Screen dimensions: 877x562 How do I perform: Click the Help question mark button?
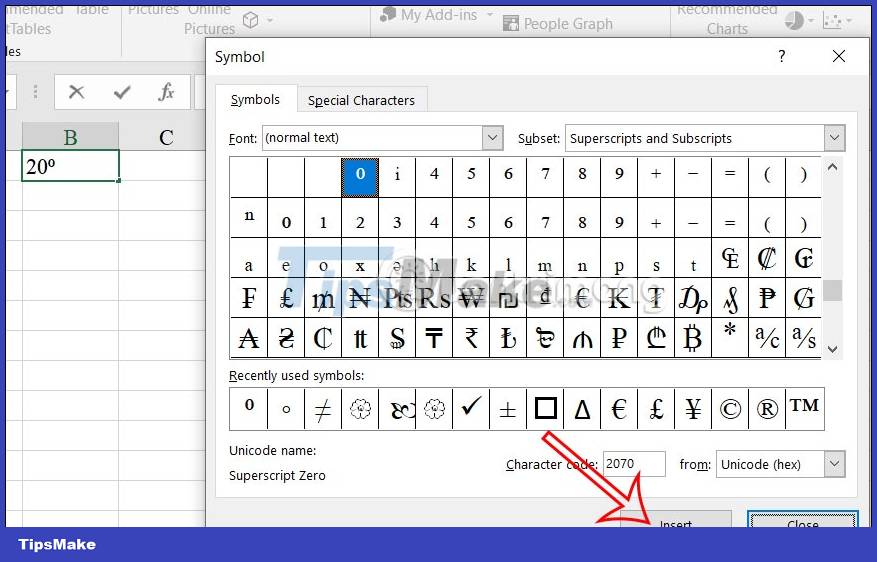point(781,56)
